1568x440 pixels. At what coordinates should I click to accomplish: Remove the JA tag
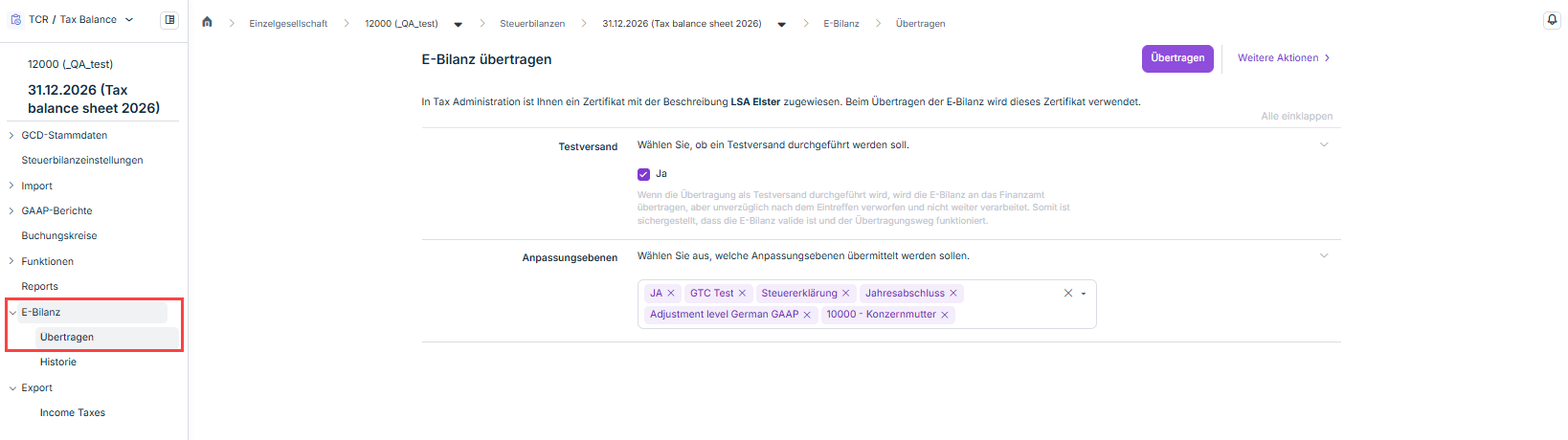click(671, 293)
